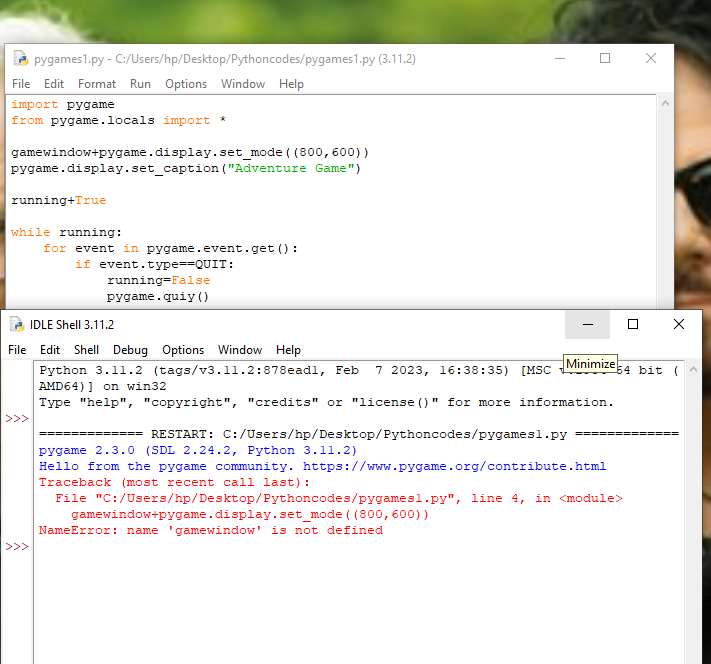Click the traceback File line in the shell
711x664 pixels.
(338, 498)
